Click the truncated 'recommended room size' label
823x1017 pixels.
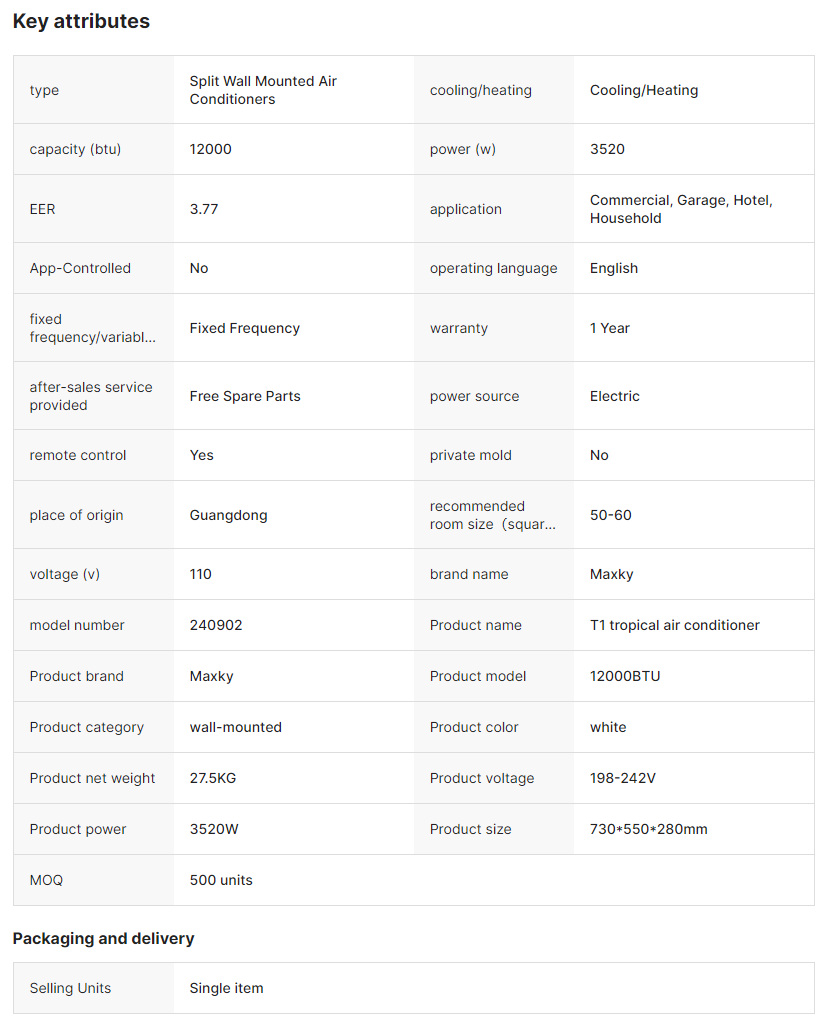[x=492, y=515]
